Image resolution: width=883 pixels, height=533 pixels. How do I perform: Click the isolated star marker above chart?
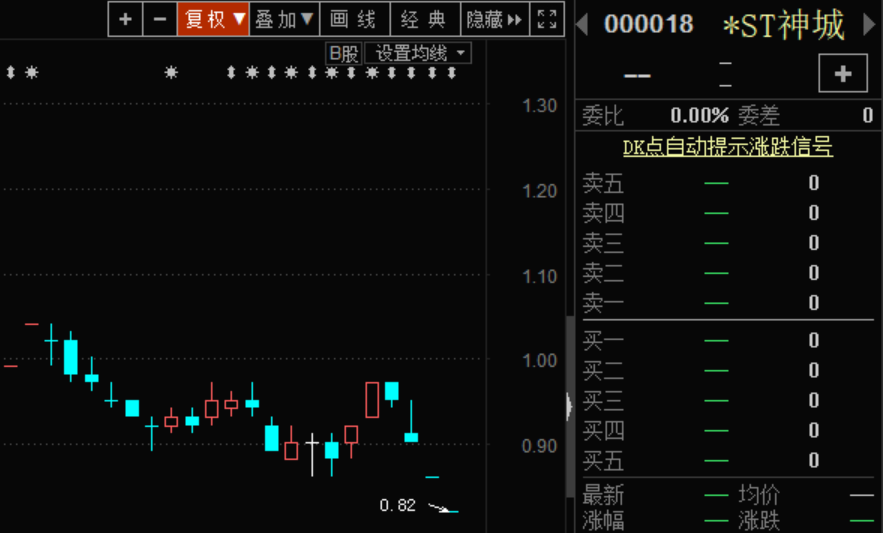coord(171,72)
